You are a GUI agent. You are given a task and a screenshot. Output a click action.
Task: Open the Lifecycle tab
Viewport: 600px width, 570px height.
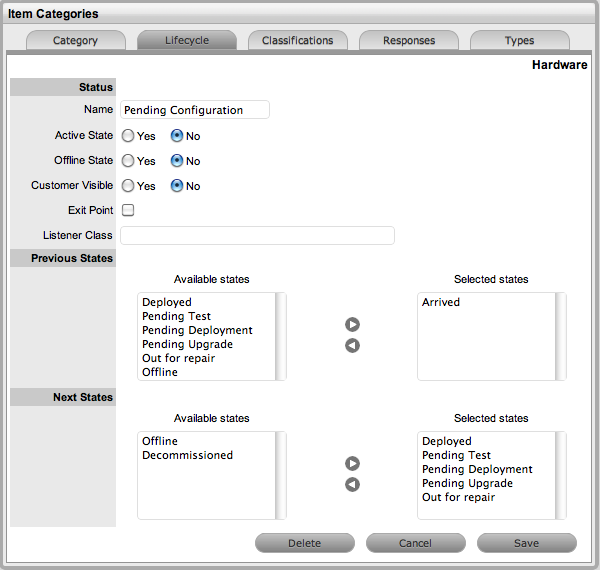coord(187,40)
